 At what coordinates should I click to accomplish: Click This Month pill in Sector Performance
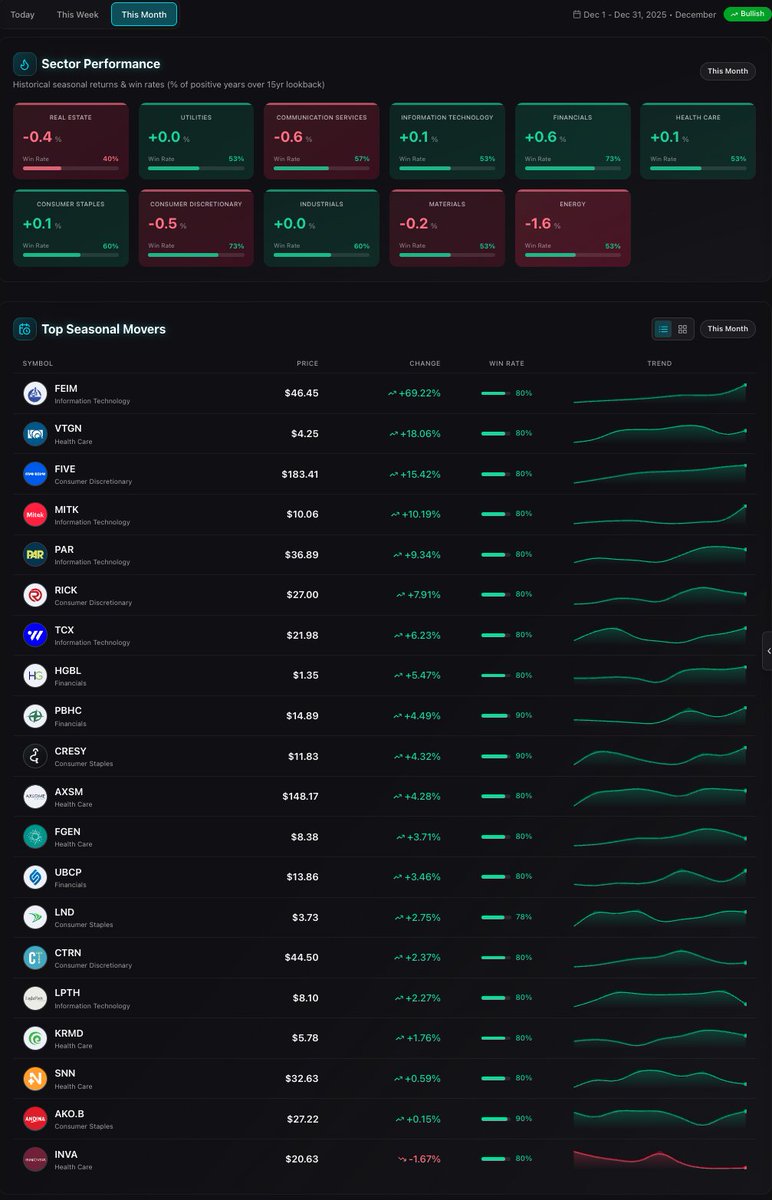(728, 71)
